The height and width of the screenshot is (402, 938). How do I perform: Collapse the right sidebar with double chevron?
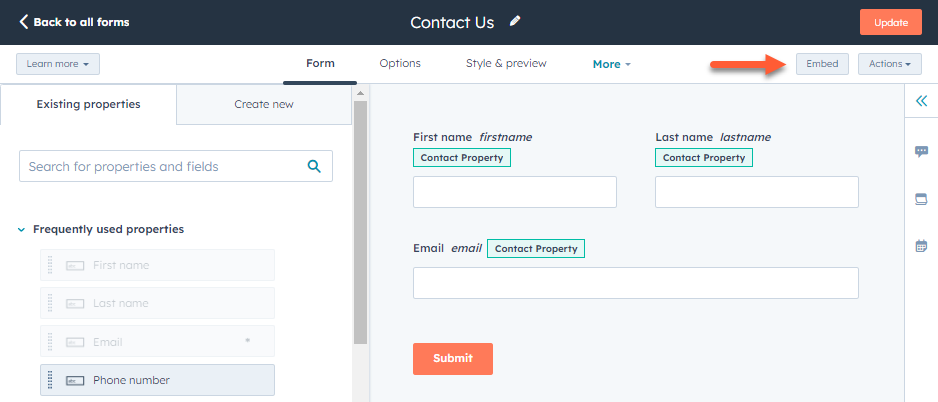(921, 101)
